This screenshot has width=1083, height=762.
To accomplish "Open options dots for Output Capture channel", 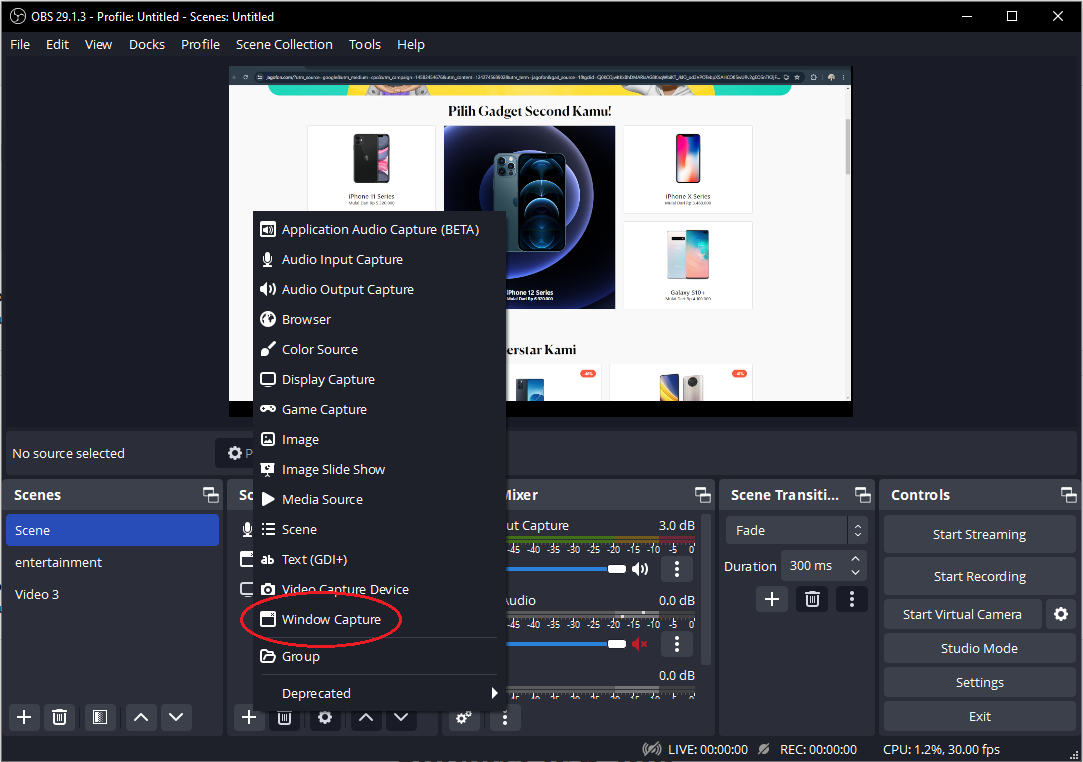I will (x=677, y=569).
